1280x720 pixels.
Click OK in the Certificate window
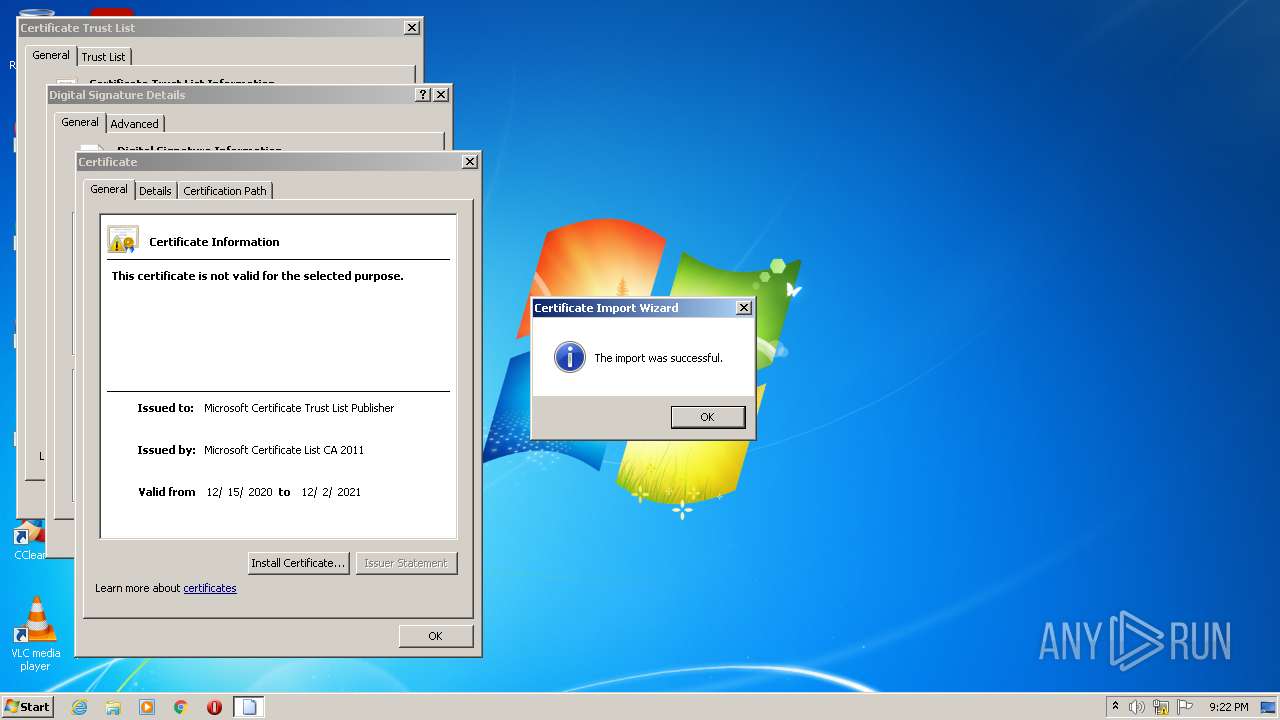[x=435, y=636]
